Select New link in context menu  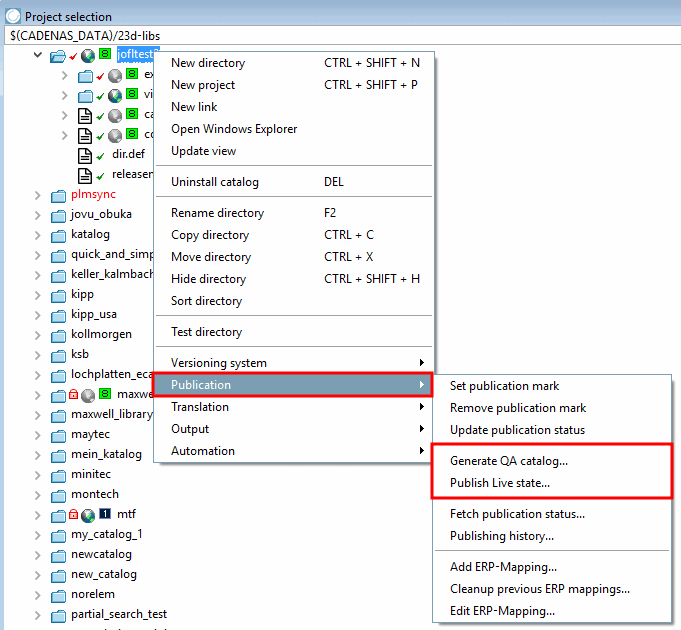coord(294,107)
